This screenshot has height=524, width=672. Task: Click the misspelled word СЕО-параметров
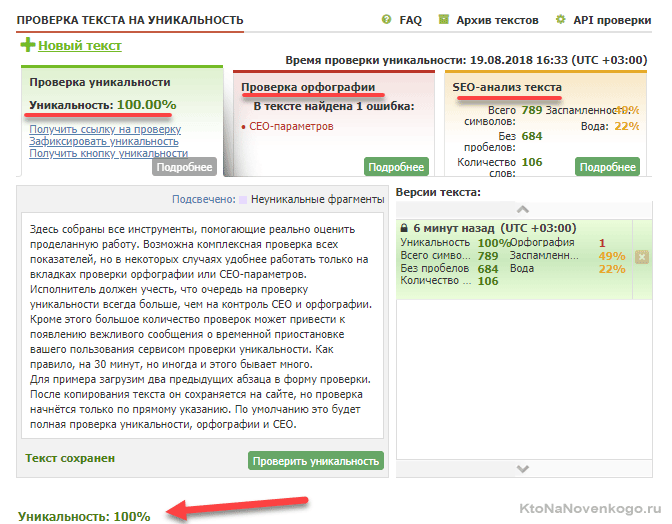[x=291, y=126]
